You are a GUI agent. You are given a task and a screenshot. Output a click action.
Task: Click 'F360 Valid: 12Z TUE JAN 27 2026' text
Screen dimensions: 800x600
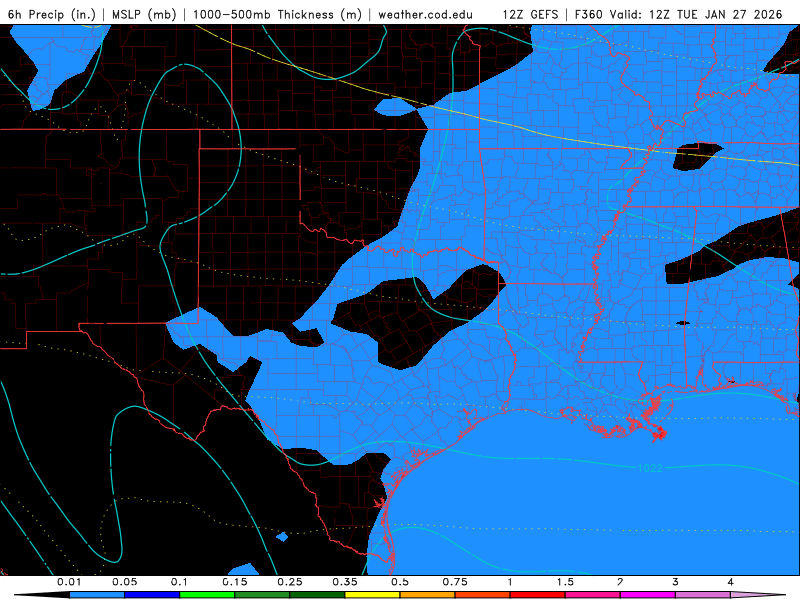point(678,14)
